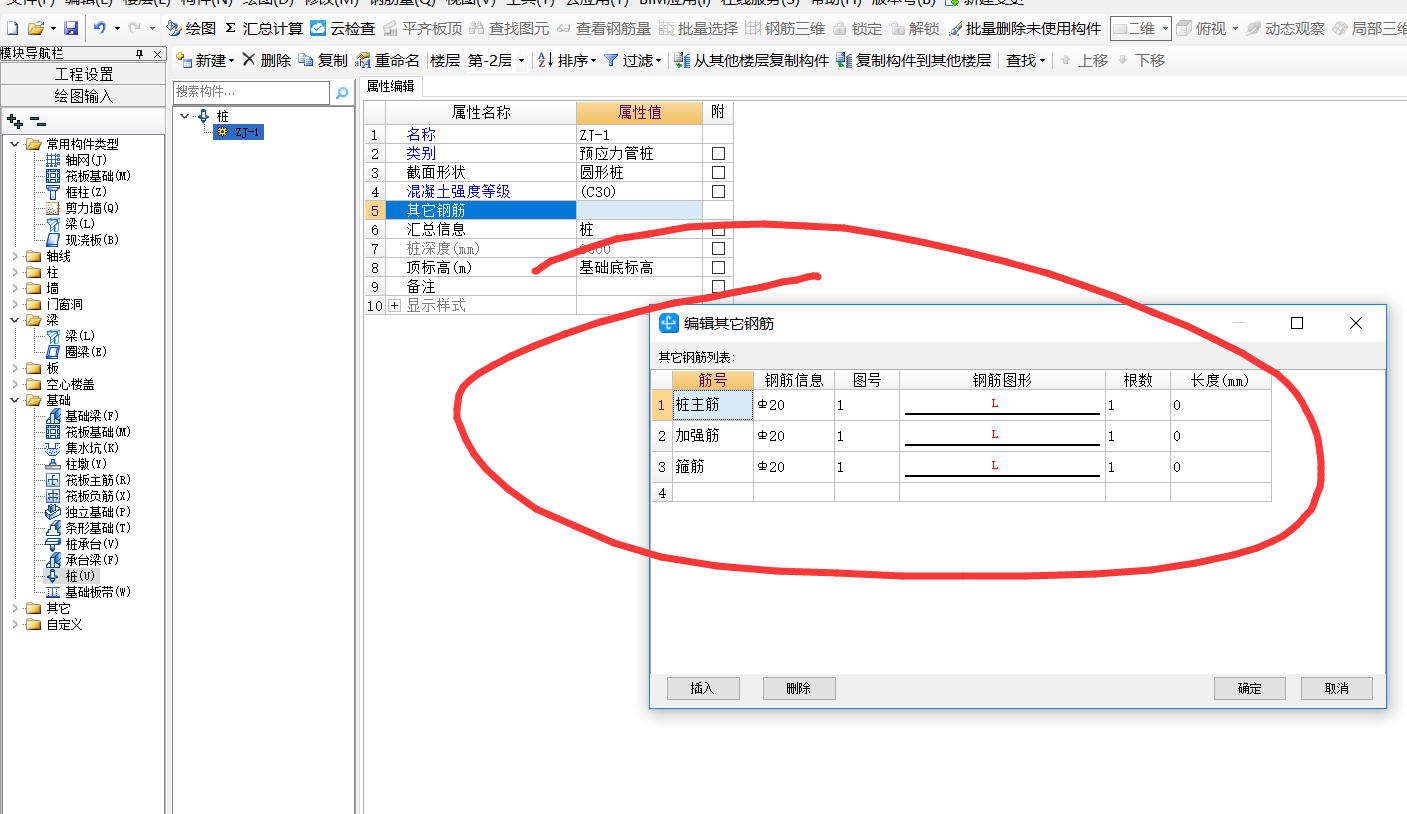
Task: Expand the 自定义 folder
Action: click(x=14, y=624)
